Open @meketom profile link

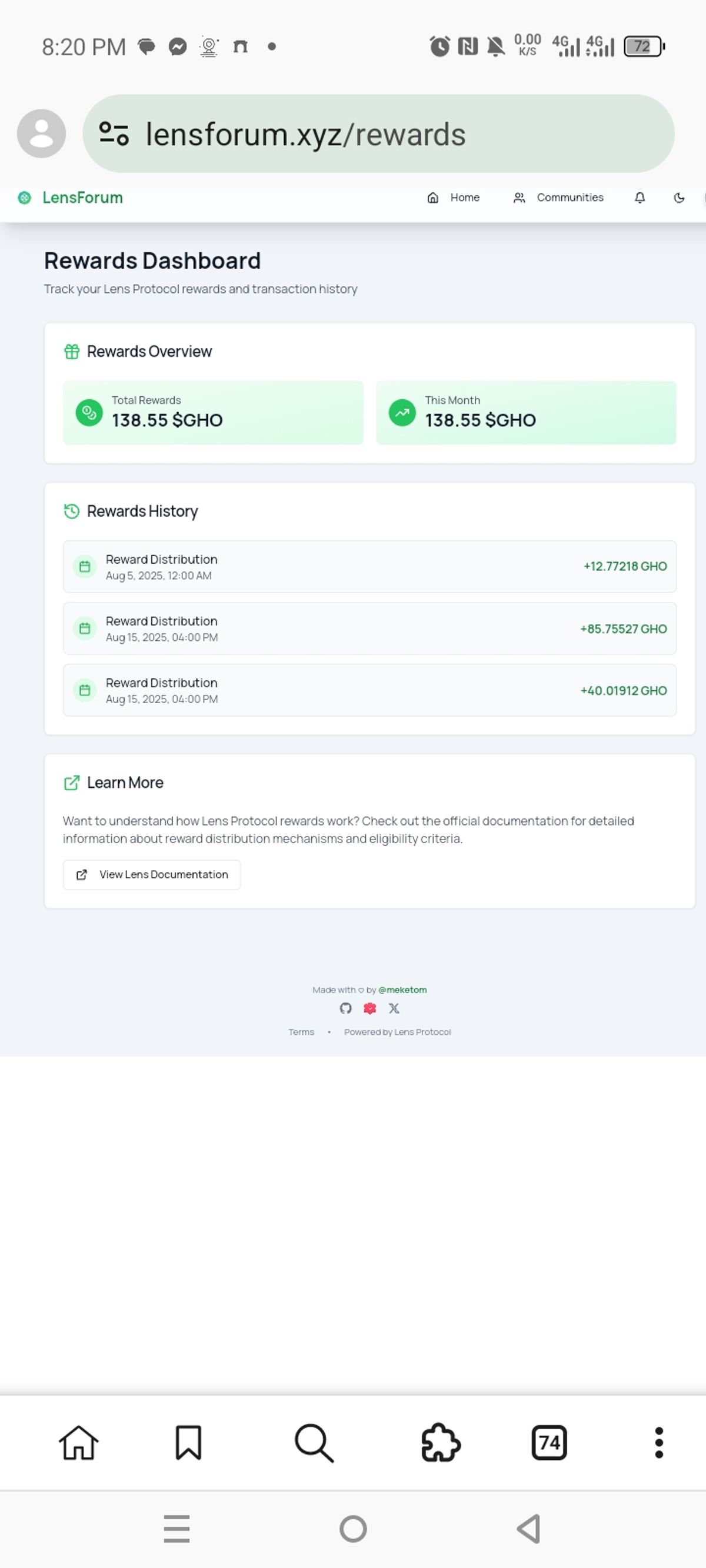(x=402, y=989)
